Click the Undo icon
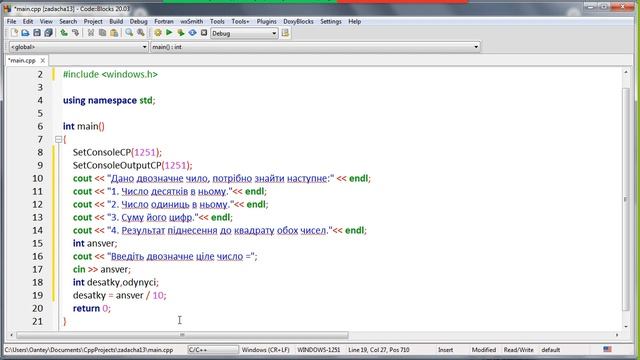 64,33
